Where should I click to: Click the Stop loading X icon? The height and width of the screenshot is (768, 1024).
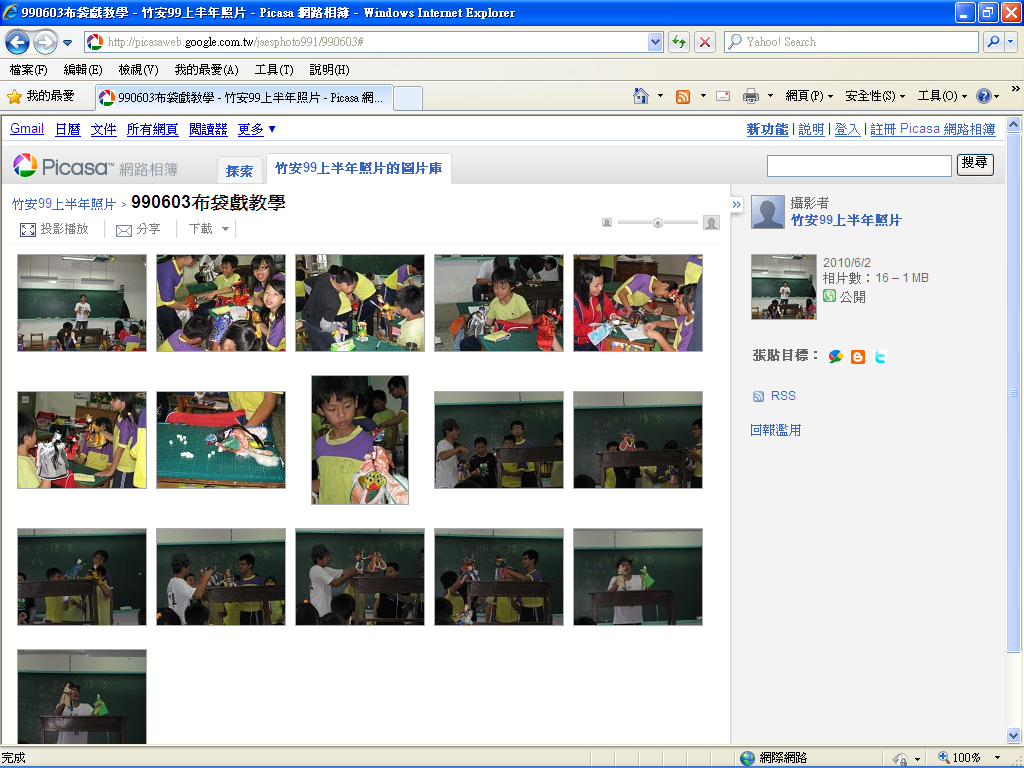705,42
